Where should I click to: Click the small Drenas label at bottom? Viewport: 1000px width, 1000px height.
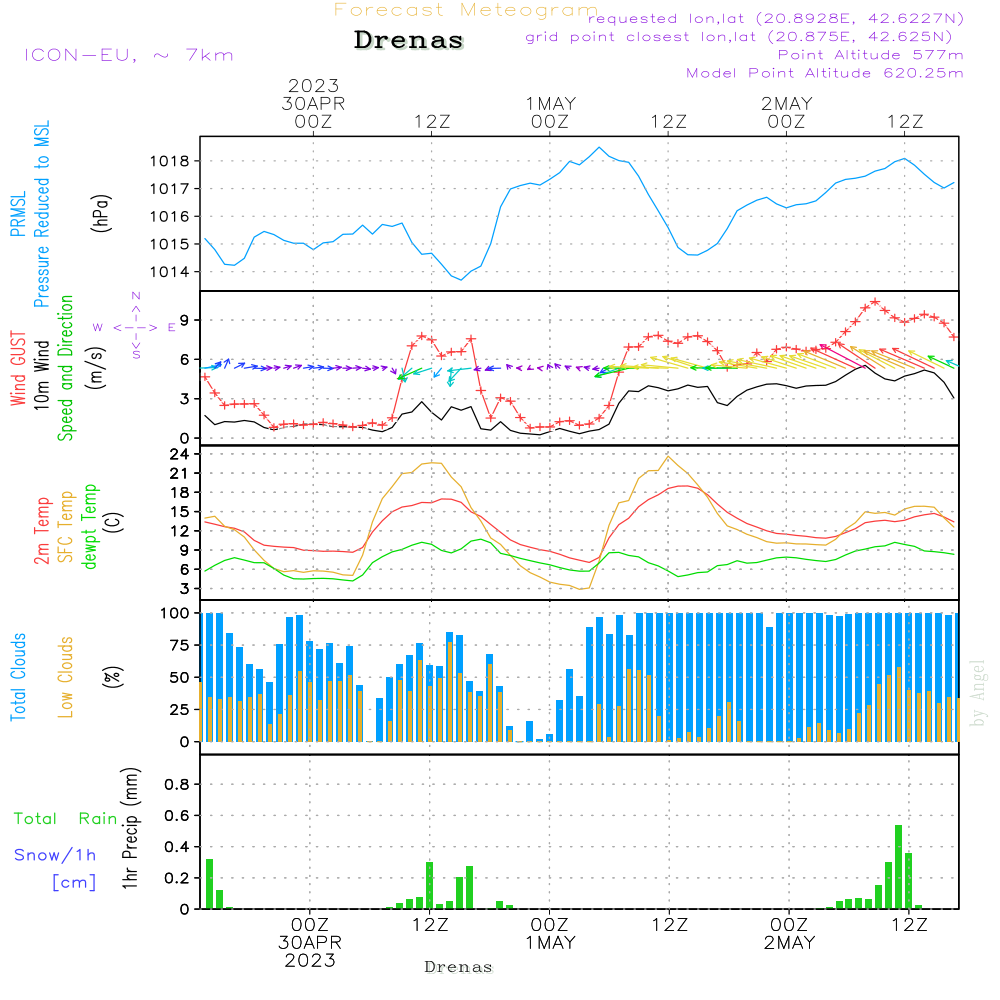(459, 967)
